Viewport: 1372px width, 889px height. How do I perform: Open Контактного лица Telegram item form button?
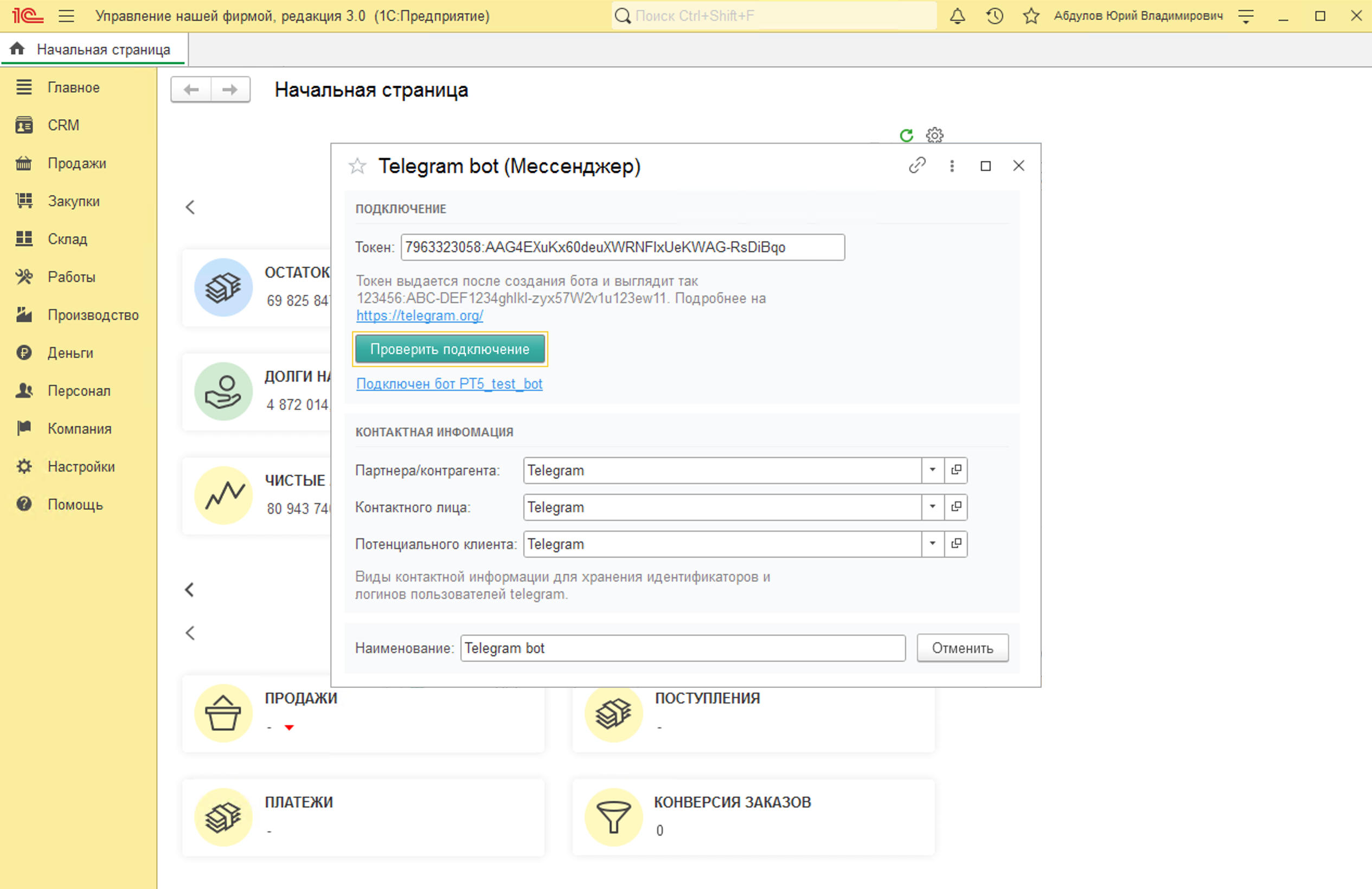pyautogui.click(x=956, y=507)
